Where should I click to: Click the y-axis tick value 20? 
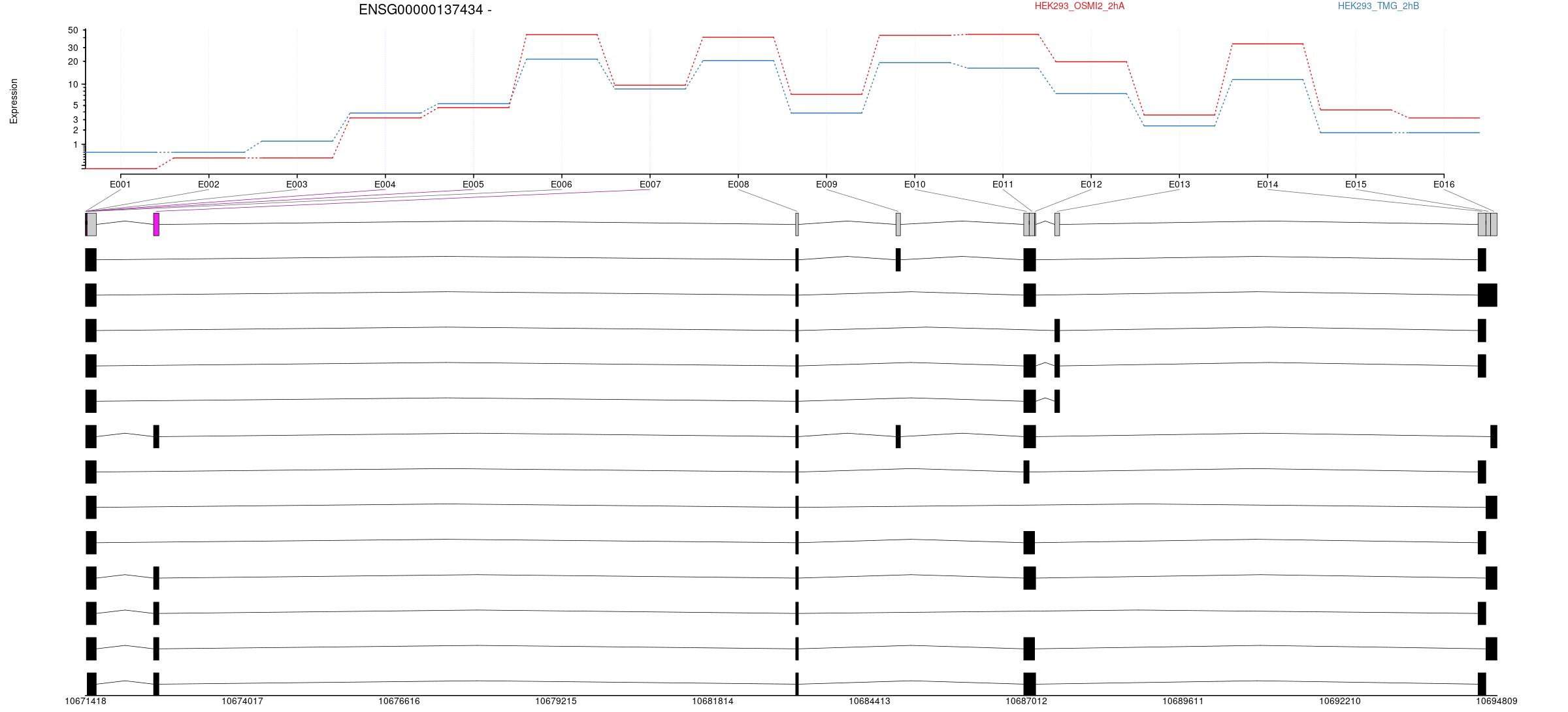point(73,61)
